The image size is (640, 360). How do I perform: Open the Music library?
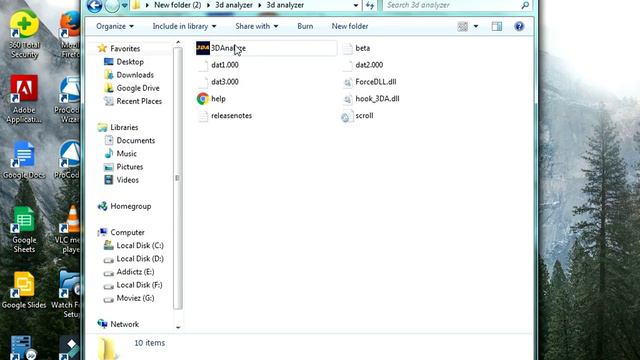tap(126, 153)
